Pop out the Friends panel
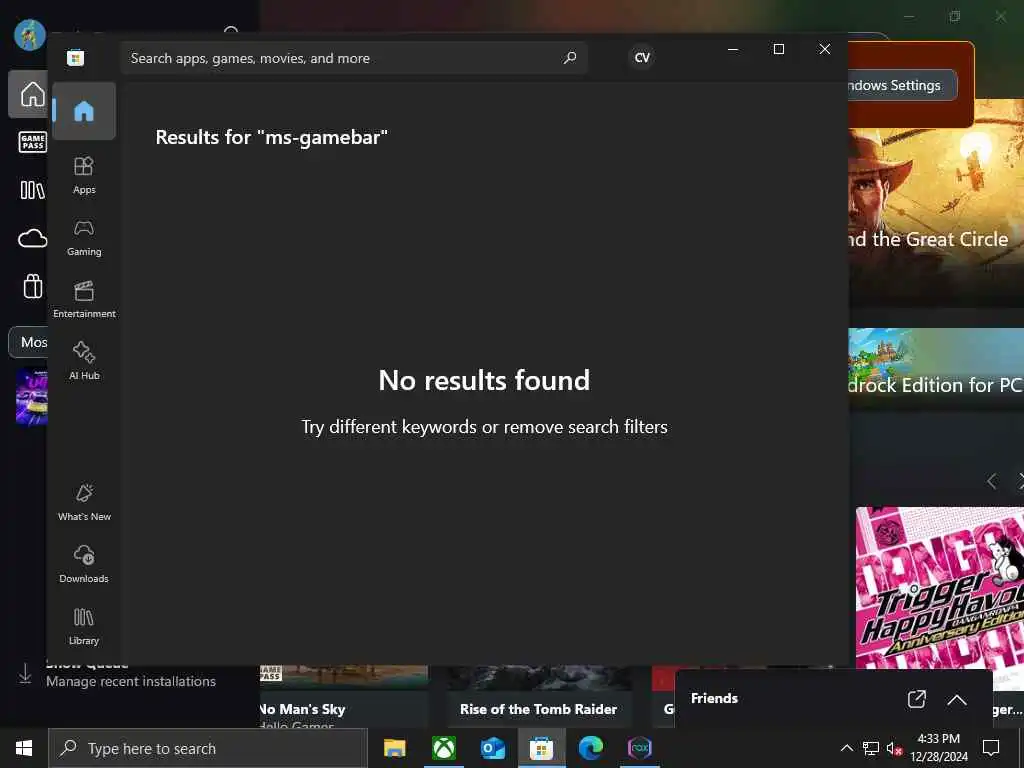This screenshot has height=768, width=1024. [x=916, y=699]
